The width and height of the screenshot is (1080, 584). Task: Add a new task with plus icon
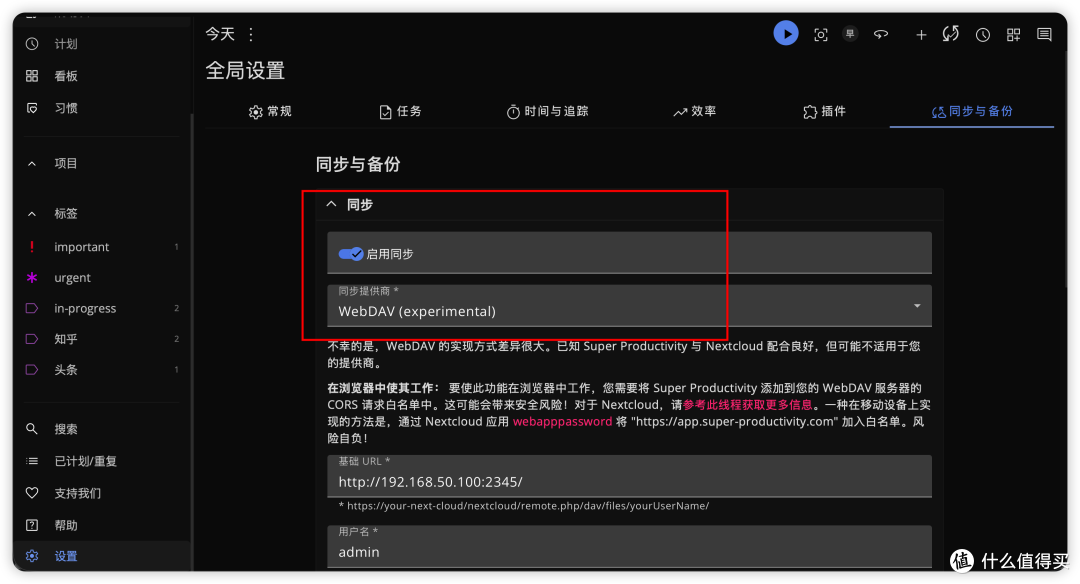(921, 34)
